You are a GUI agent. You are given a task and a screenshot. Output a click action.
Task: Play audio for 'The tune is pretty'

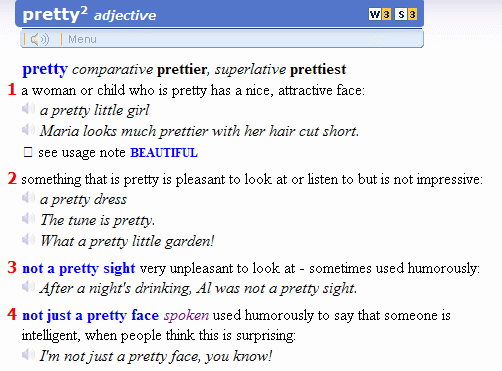point(28,219)
